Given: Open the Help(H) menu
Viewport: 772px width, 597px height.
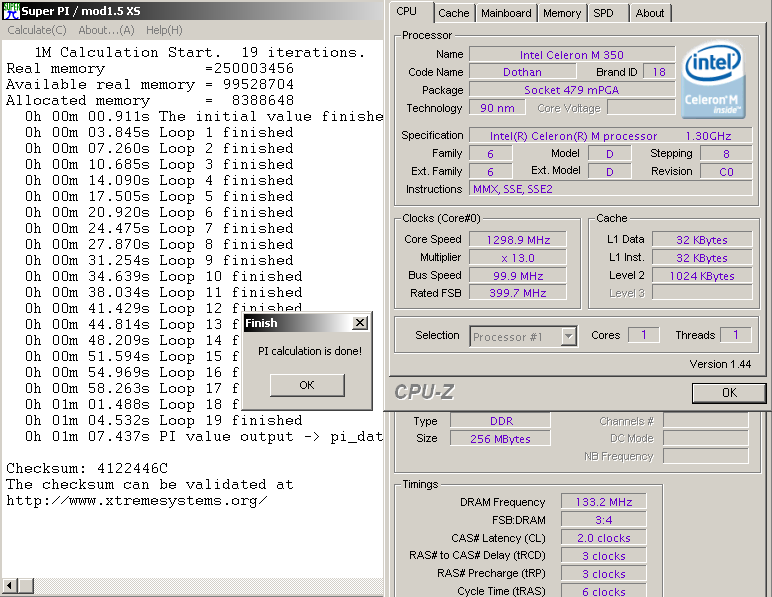Looking at the screenshot, I should point(164,31).
